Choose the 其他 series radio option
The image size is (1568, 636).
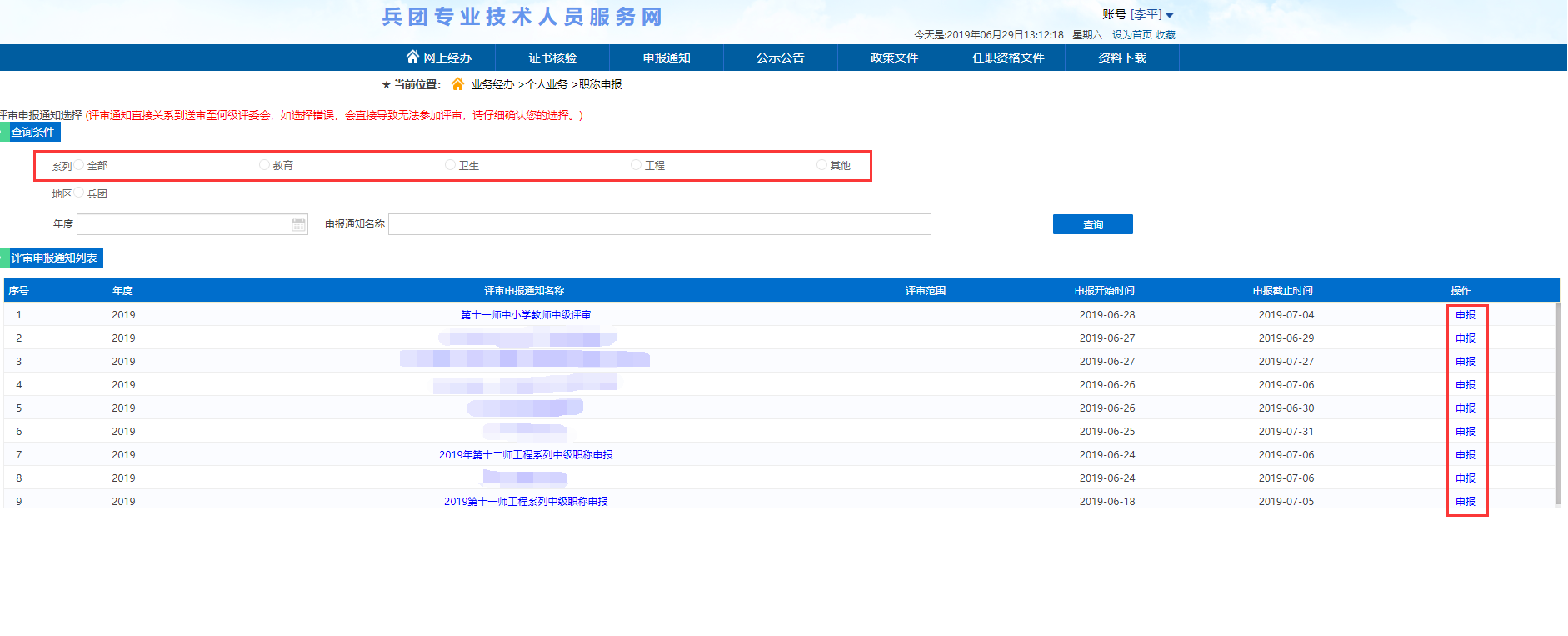[x=821, y=165]
